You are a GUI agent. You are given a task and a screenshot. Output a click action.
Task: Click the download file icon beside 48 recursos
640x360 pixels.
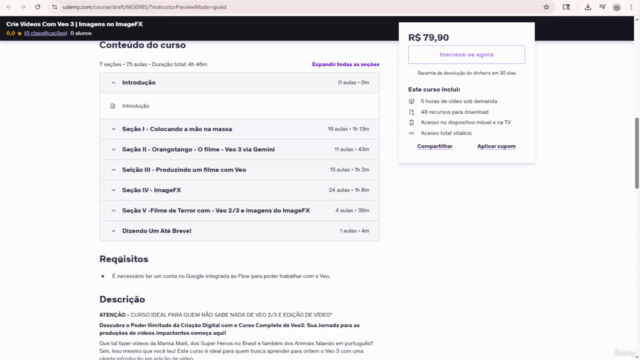(411, 112)
